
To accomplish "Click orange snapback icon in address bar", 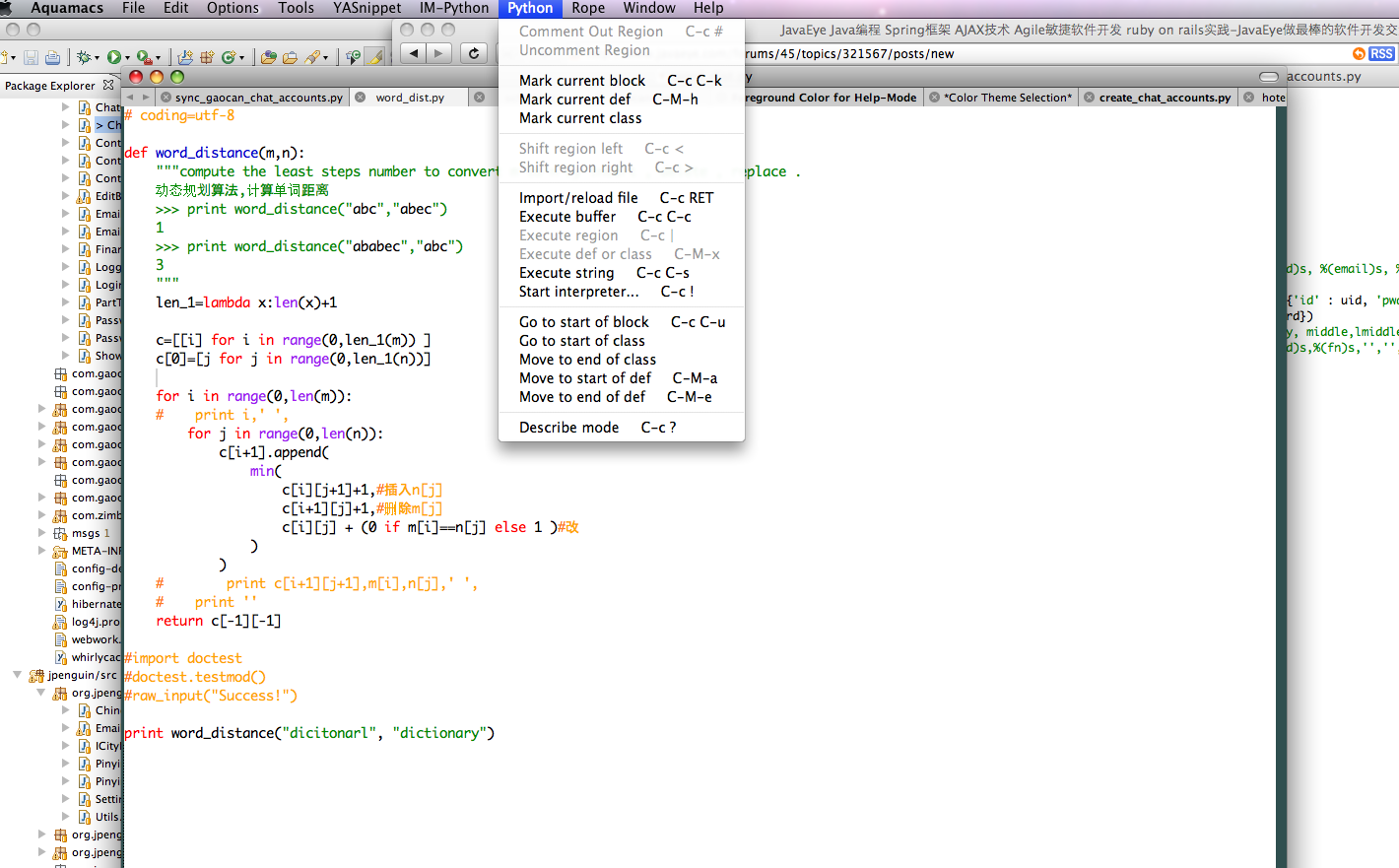I will pyautogui.click(x=1360, y=54).
